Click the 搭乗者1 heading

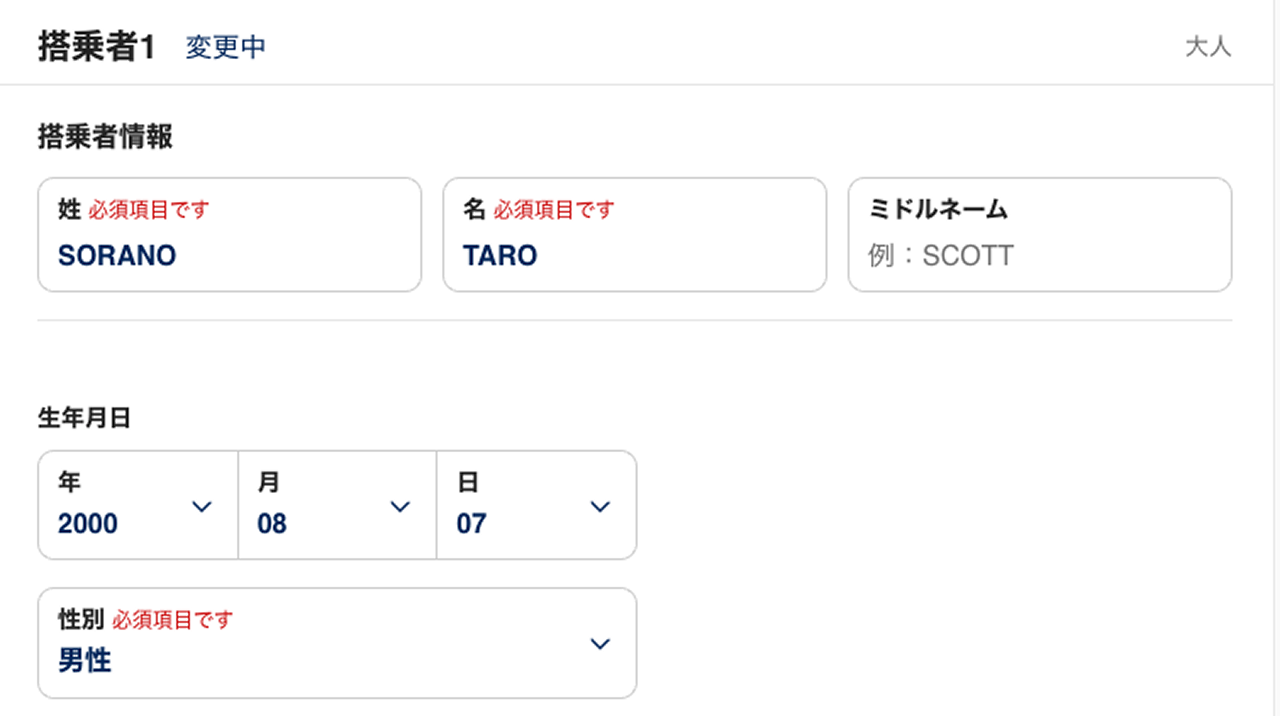[x=97, y=47]
